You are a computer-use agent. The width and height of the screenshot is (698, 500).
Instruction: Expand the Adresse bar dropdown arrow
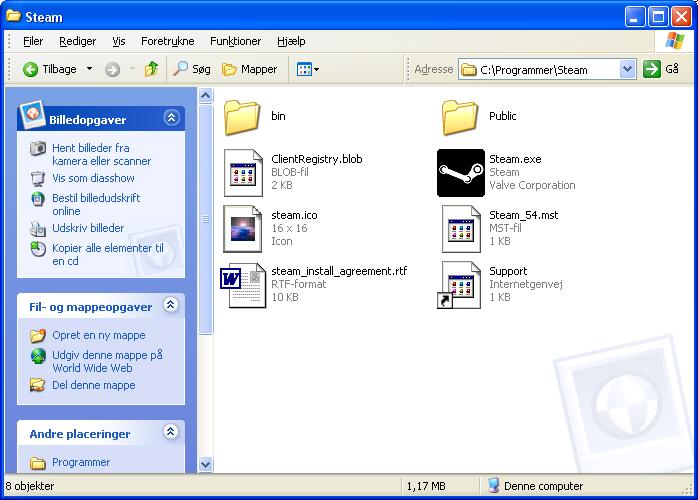point(627,69)
